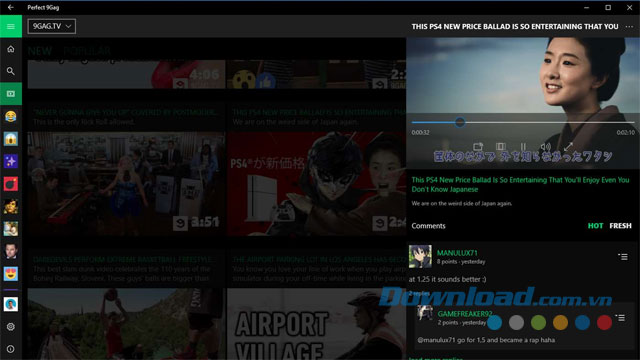The image size is (640, 360).
Task: Click the video progress slider knob
Action: coord(460,122)
